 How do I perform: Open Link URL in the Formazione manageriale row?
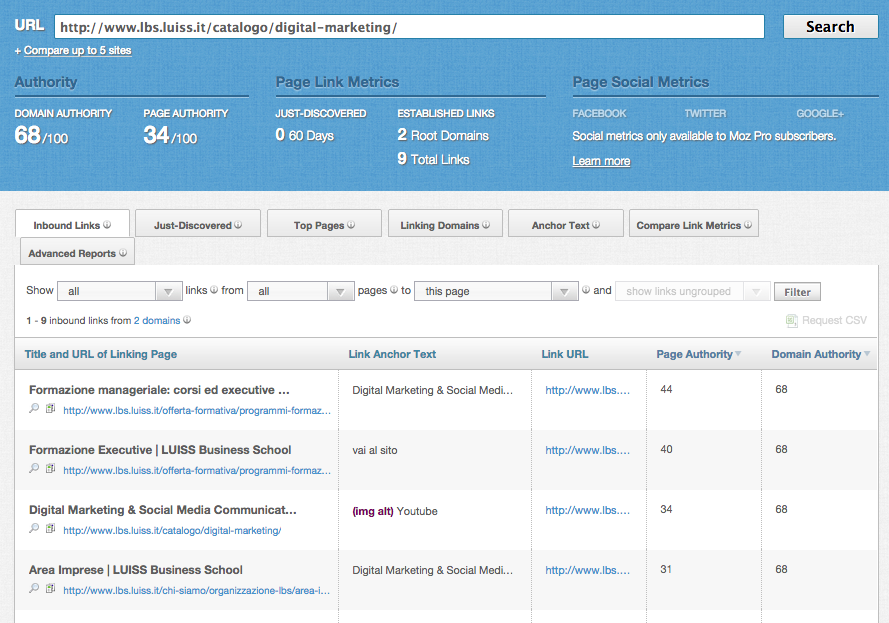[587, 390]
